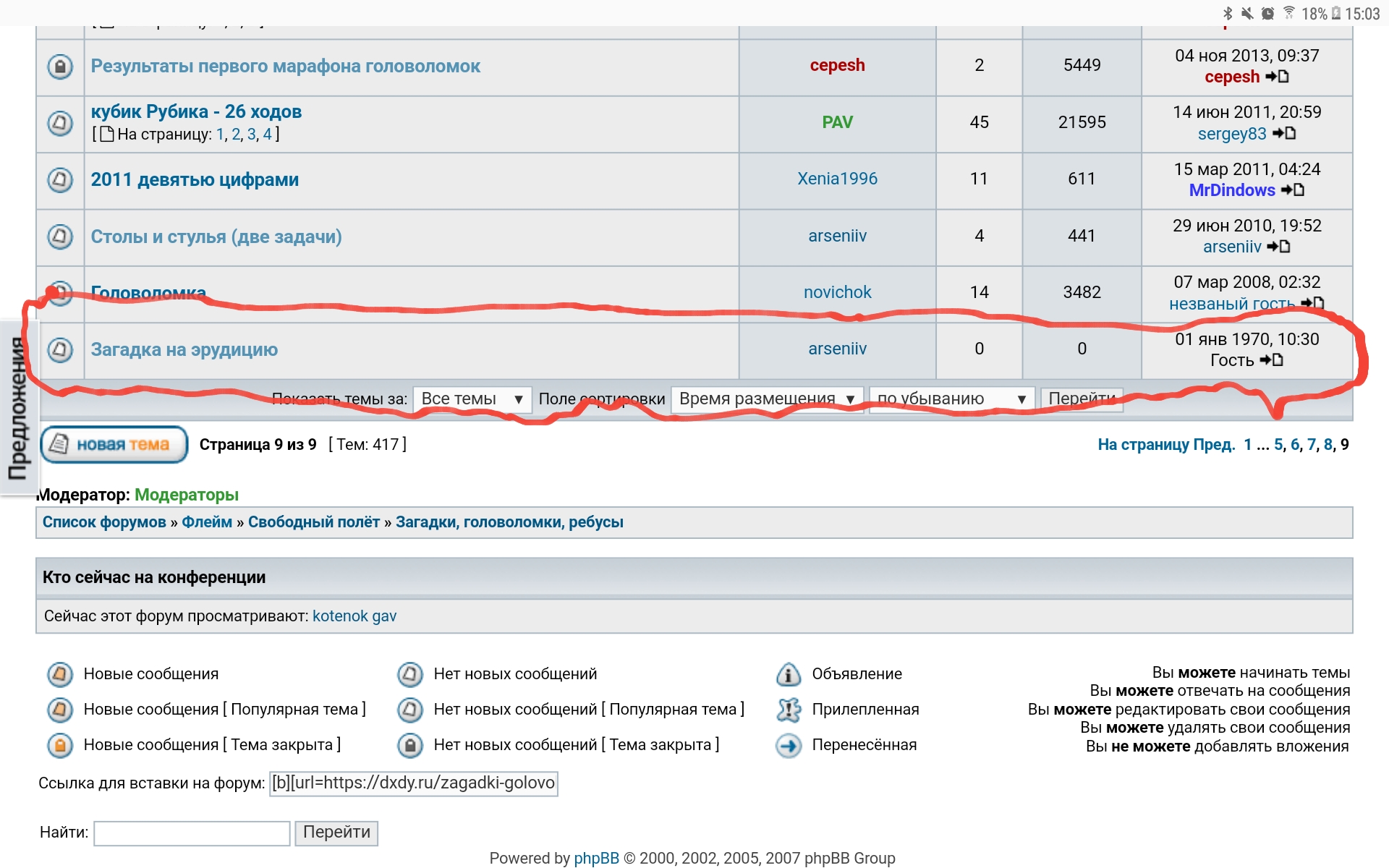Screen dimensions: 1389x868
Task: Click locked topic icon of Результаты марафона
Action: tap(60, 66)
